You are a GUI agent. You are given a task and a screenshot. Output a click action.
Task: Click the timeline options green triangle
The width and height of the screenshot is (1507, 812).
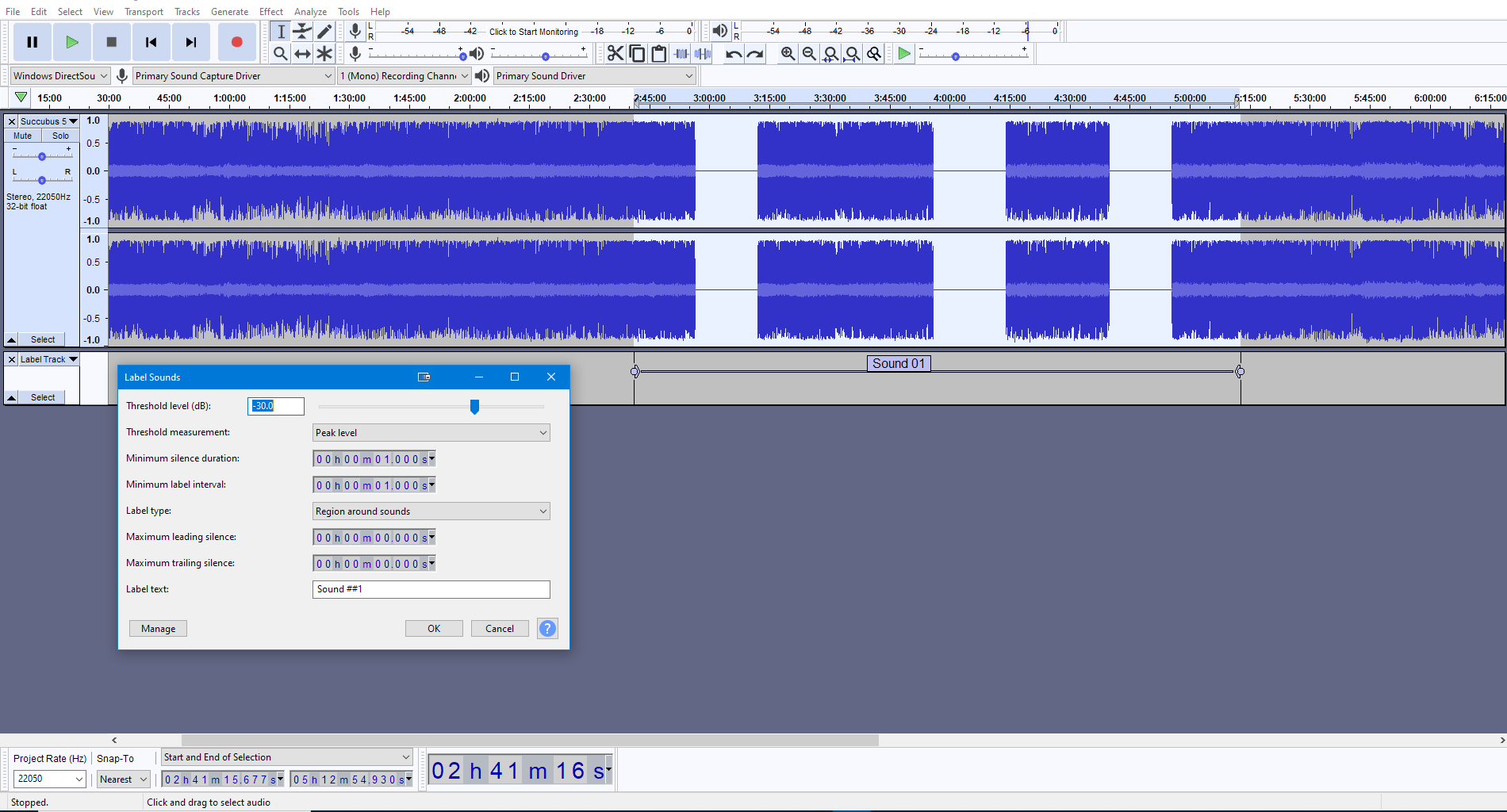click(21, 98)
